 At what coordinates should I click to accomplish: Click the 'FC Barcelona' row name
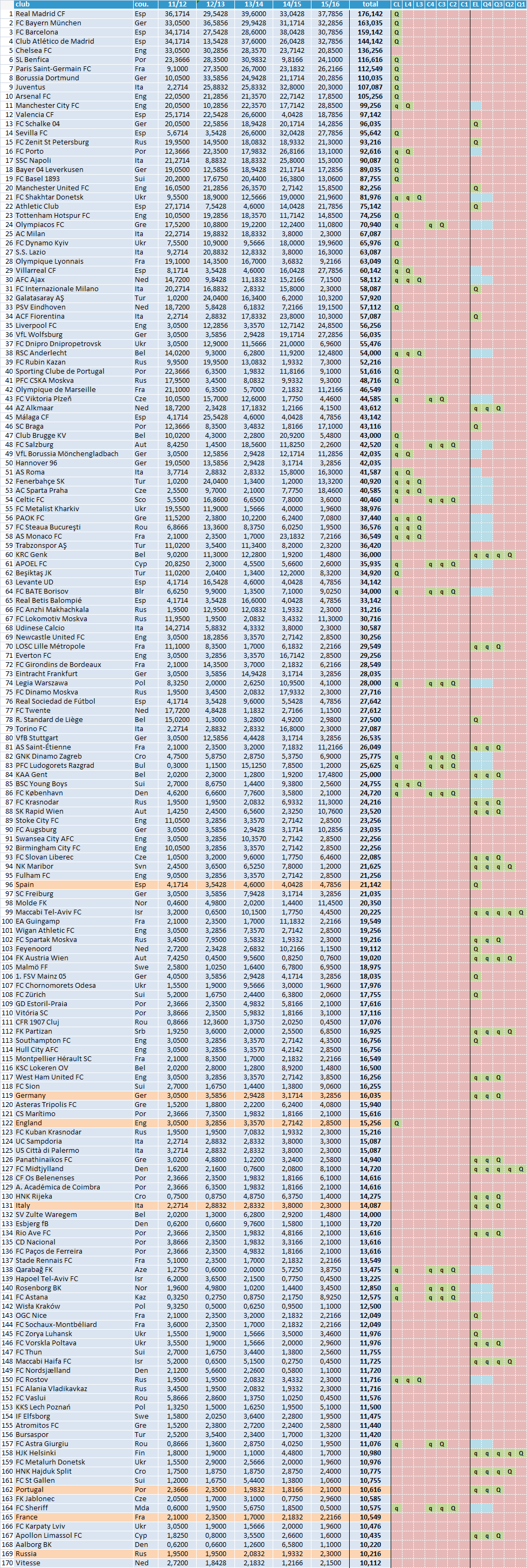pos(73,32)
